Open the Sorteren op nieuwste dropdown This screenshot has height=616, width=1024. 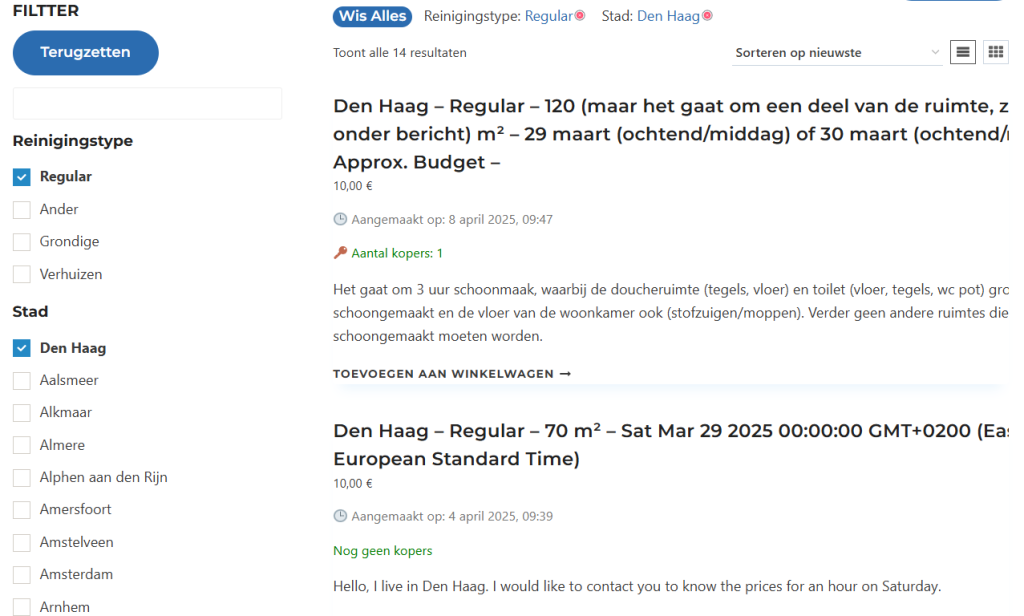[836, 52]
